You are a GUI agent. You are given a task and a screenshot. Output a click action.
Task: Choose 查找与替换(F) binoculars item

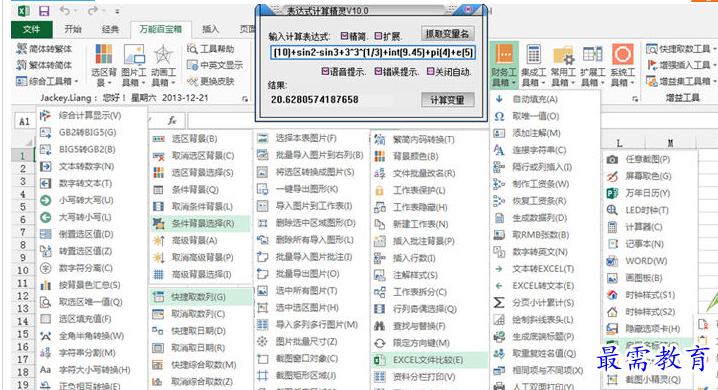click(410, 326)
